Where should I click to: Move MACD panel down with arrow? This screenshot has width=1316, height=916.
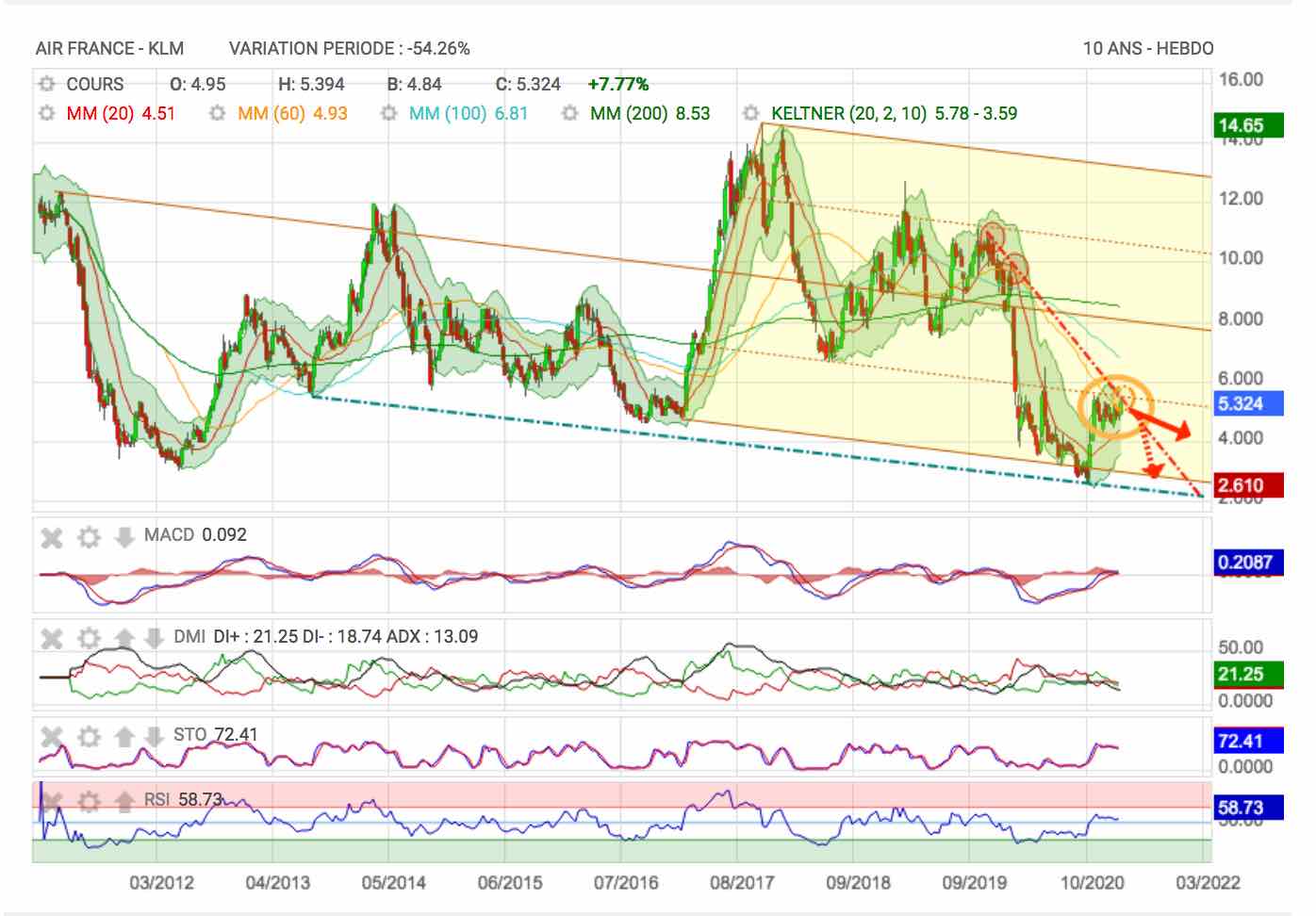coord(124,538)
